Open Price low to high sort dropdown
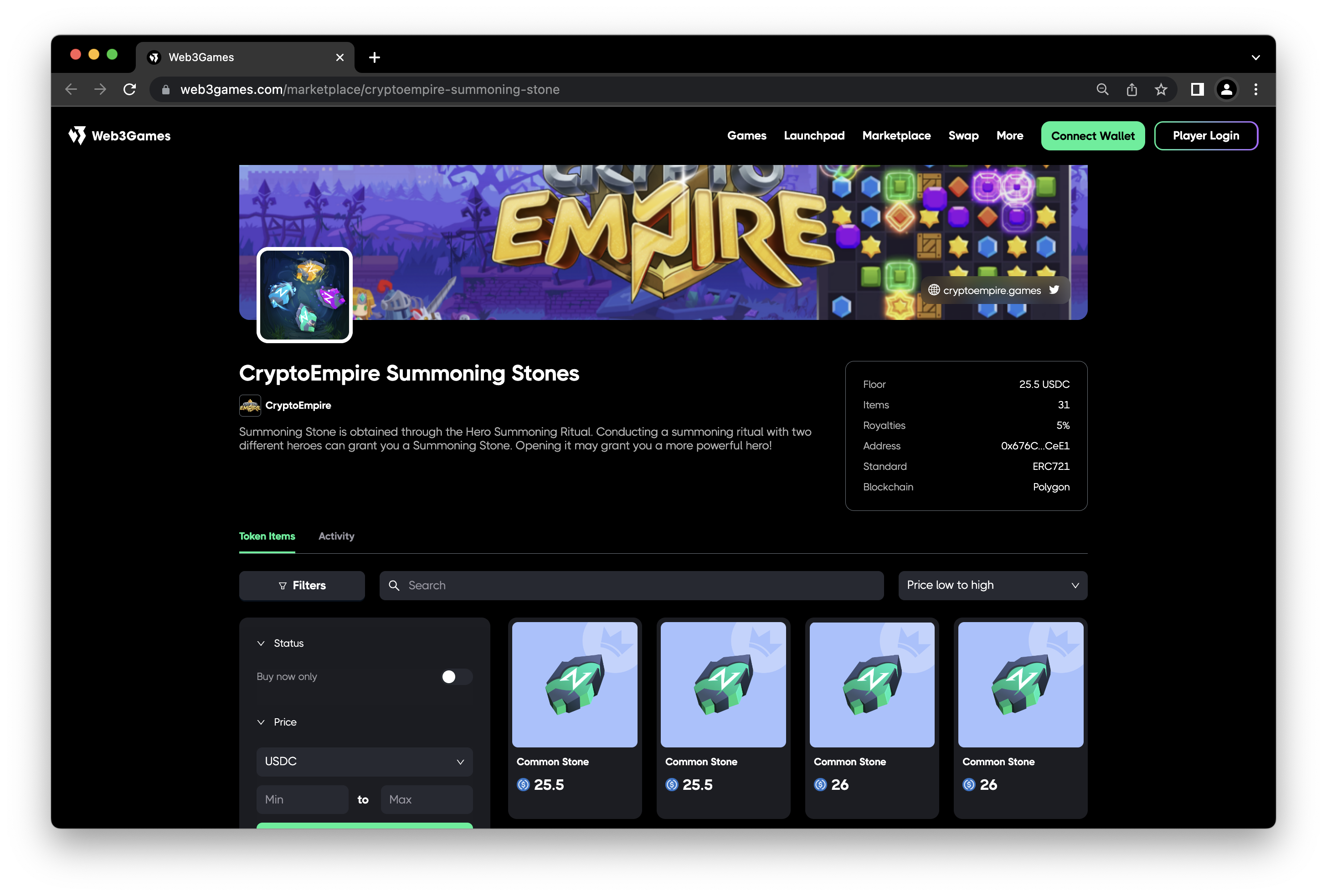 tap(993, 585)
